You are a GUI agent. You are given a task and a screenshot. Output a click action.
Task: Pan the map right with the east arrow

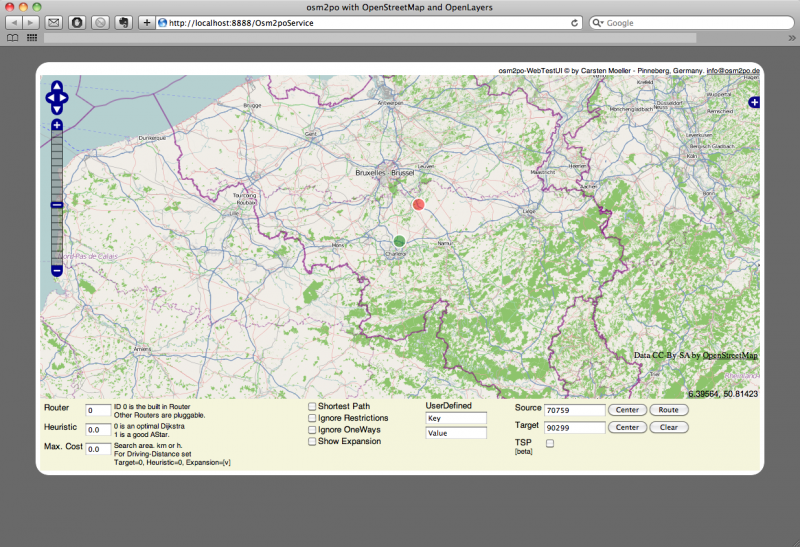coord(65,97)
